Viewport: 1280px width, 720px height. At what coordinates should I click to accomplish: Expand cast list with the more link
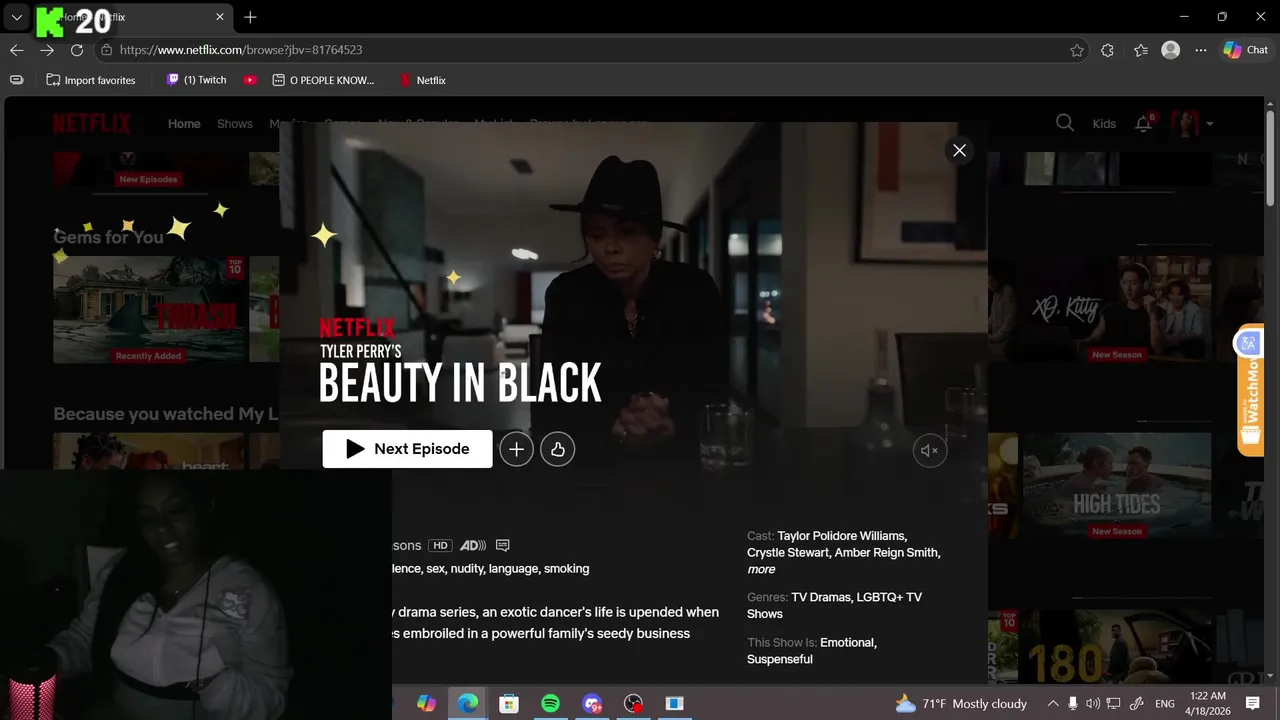(761, 569)
